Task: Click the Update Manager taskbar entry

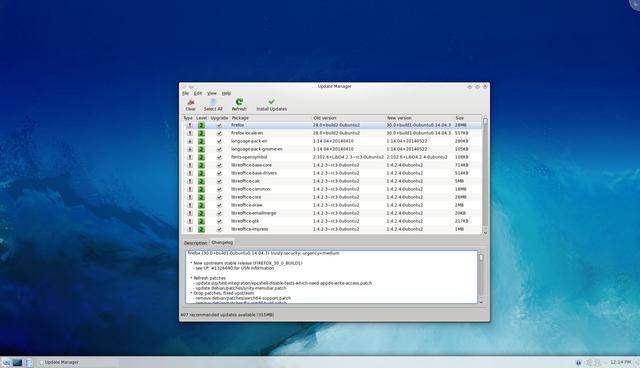Action: point(78,362)
